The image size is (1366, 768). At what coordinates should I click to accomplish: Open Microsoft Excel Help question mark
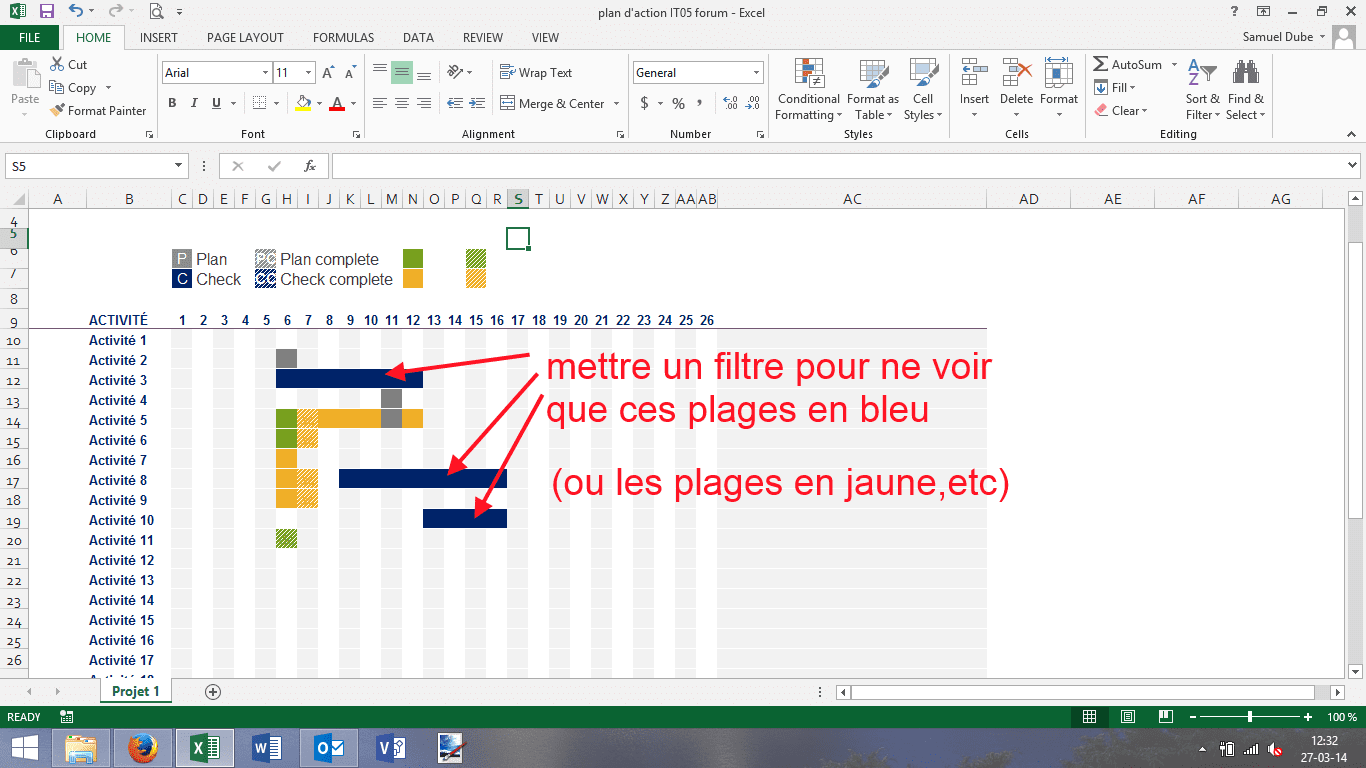(x=1235, y=11)
